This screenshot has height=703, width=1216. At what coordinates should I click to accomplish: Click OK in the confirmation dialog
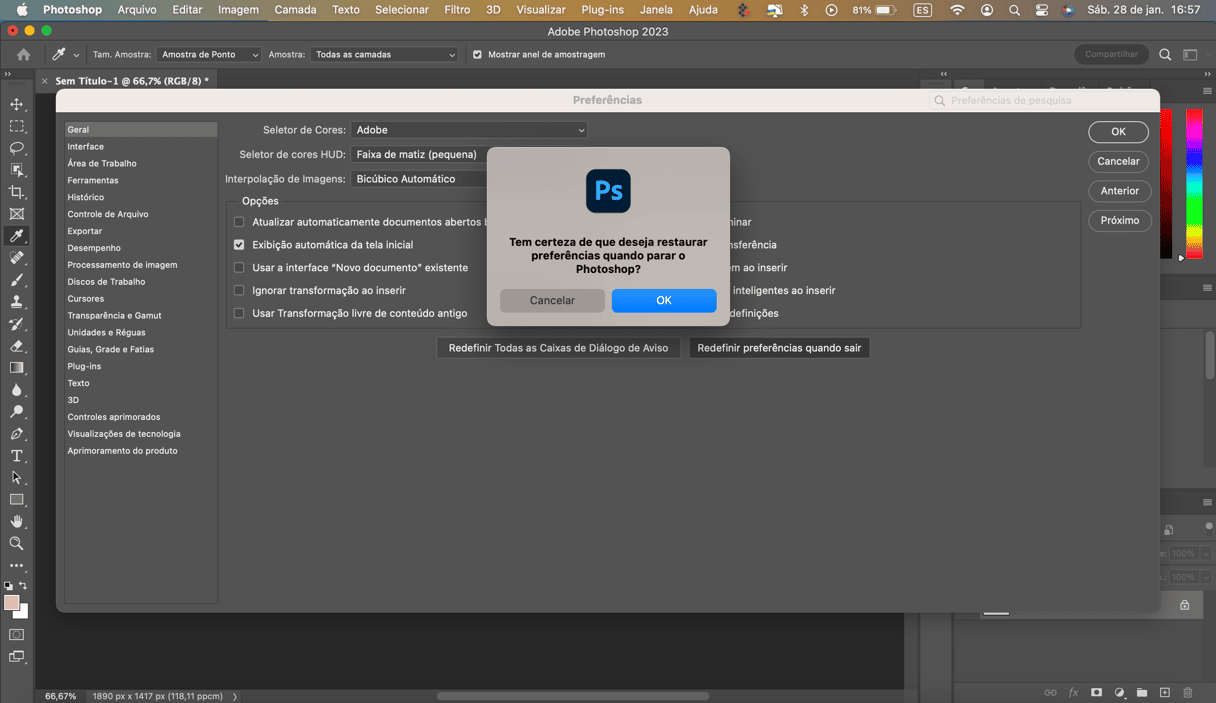664,300
